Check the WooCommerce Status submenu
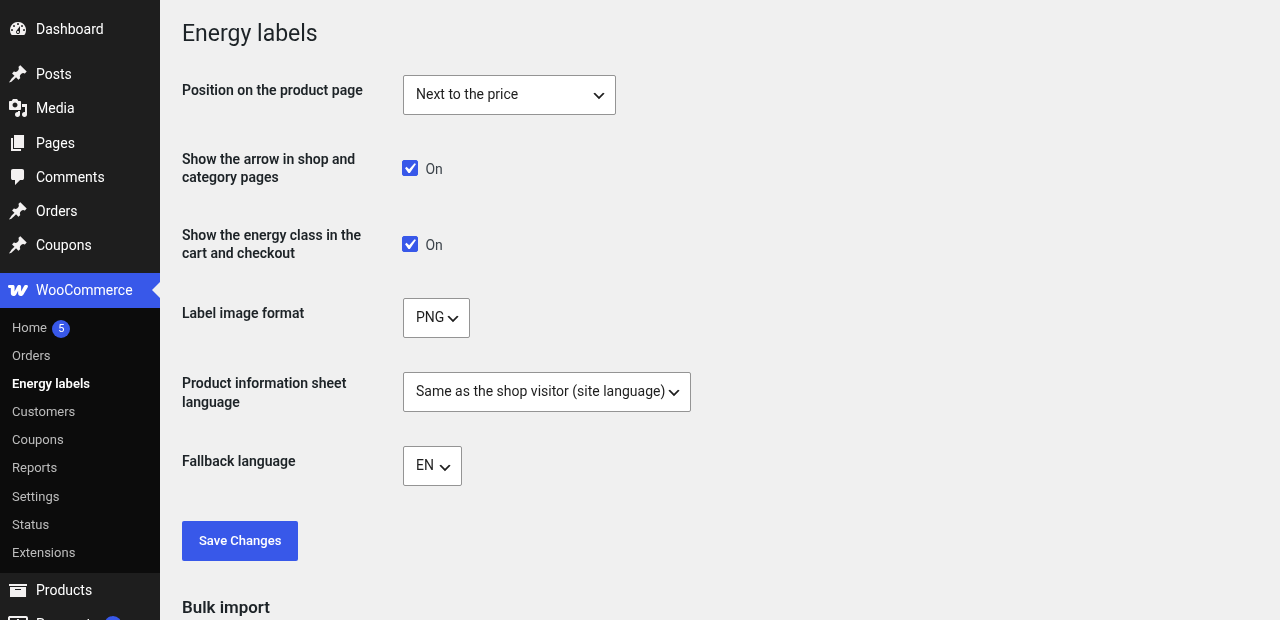1280x620 pixels. [x=30, y=525]
